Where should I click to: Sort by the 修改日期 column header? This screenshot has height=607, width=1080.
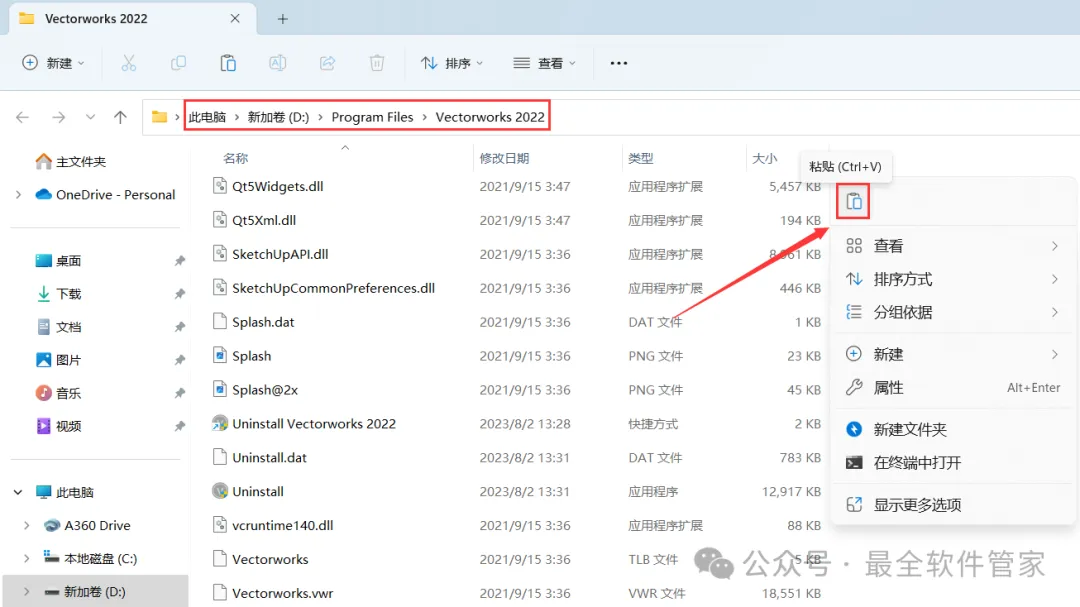504,158
